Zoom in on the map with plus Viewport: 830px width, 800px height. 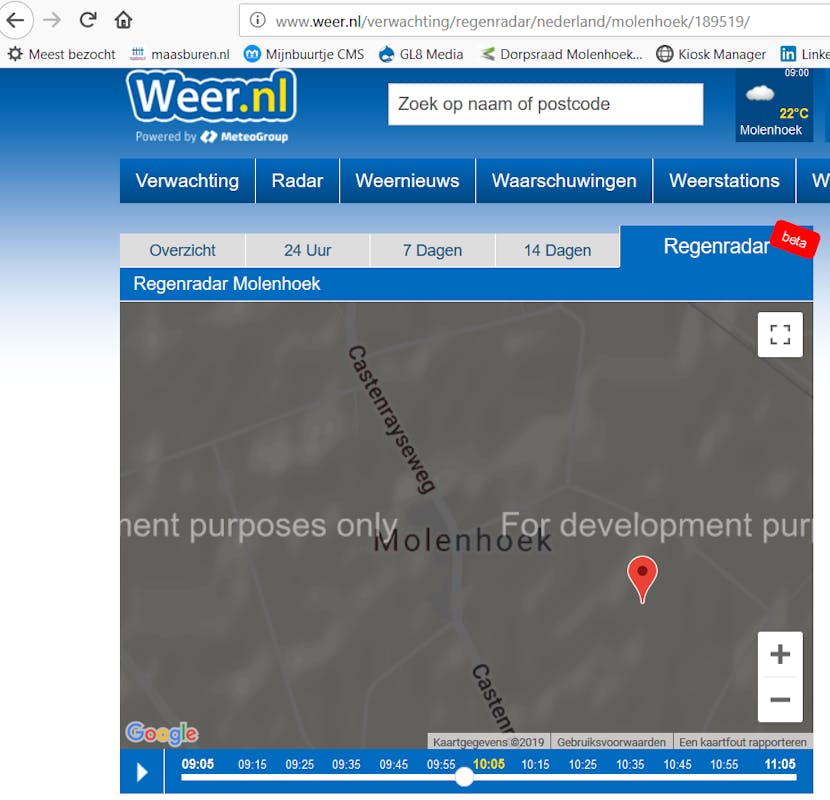780,655
